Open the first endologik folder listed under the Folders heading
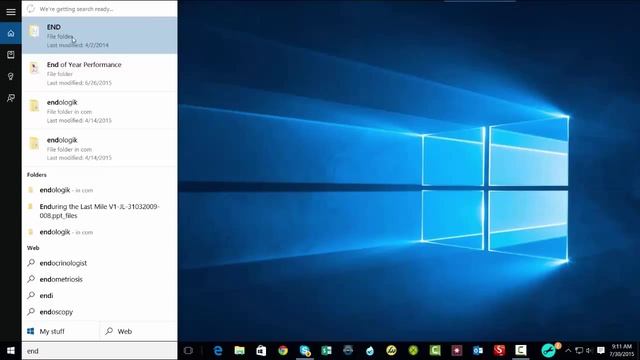Screen dimensions: 640x360 100,190
